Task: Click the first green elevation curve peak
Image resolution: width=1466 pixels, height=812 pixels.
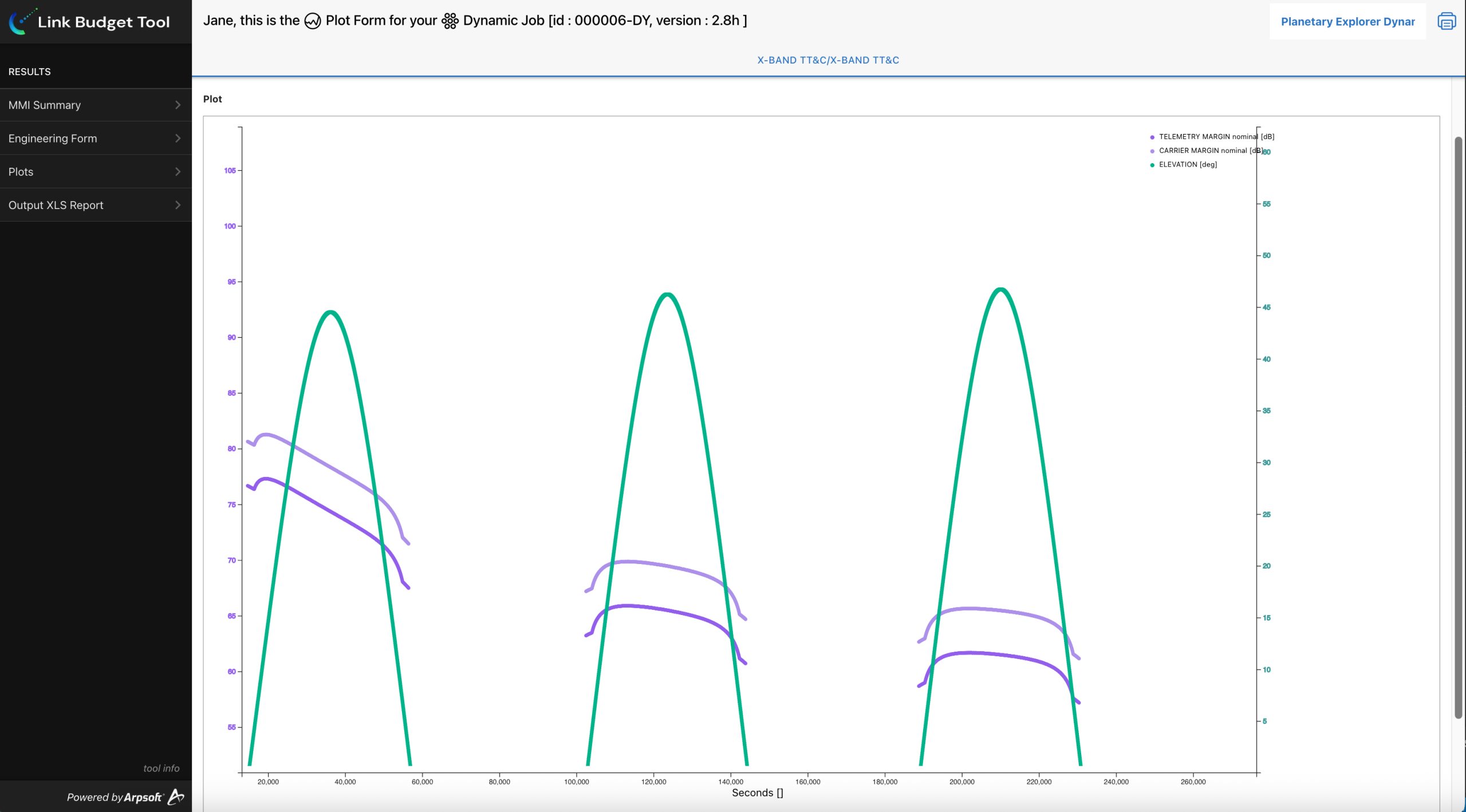Action: [330, 312]
